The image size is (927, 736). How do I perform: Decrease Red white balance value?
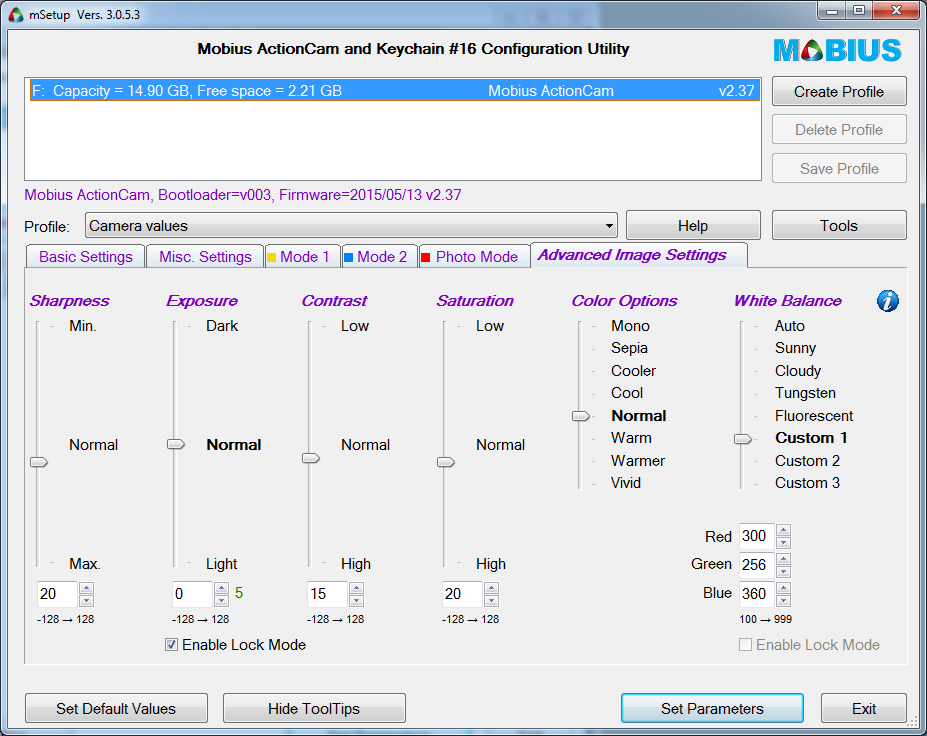click(783, 543)
